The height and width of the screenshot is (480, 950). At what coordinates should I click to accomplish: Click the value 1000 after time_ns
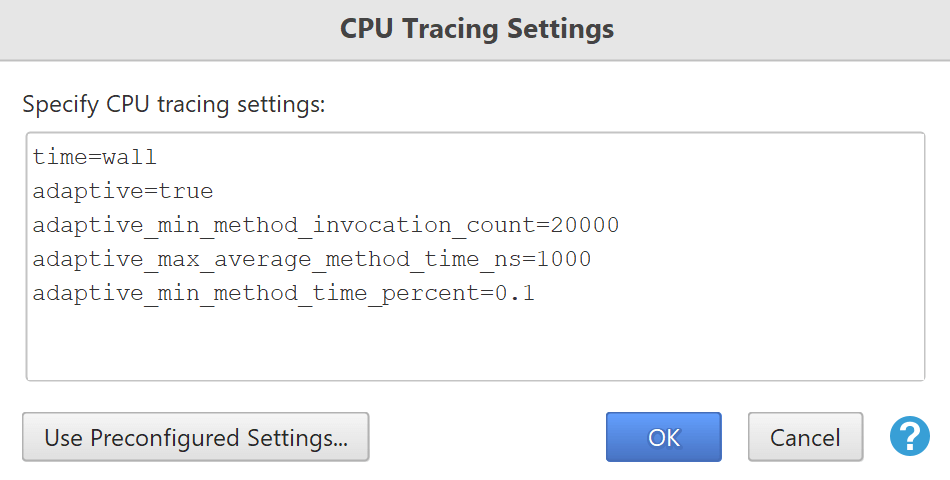563,259
